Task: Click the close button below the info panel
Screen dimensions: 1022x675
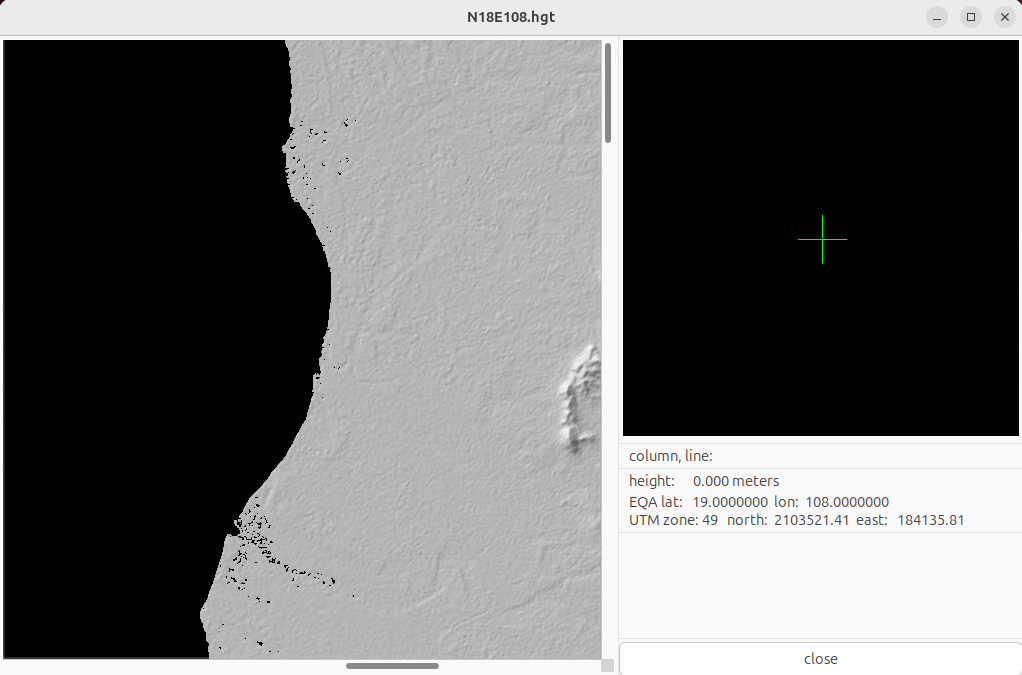Action: 820,659
